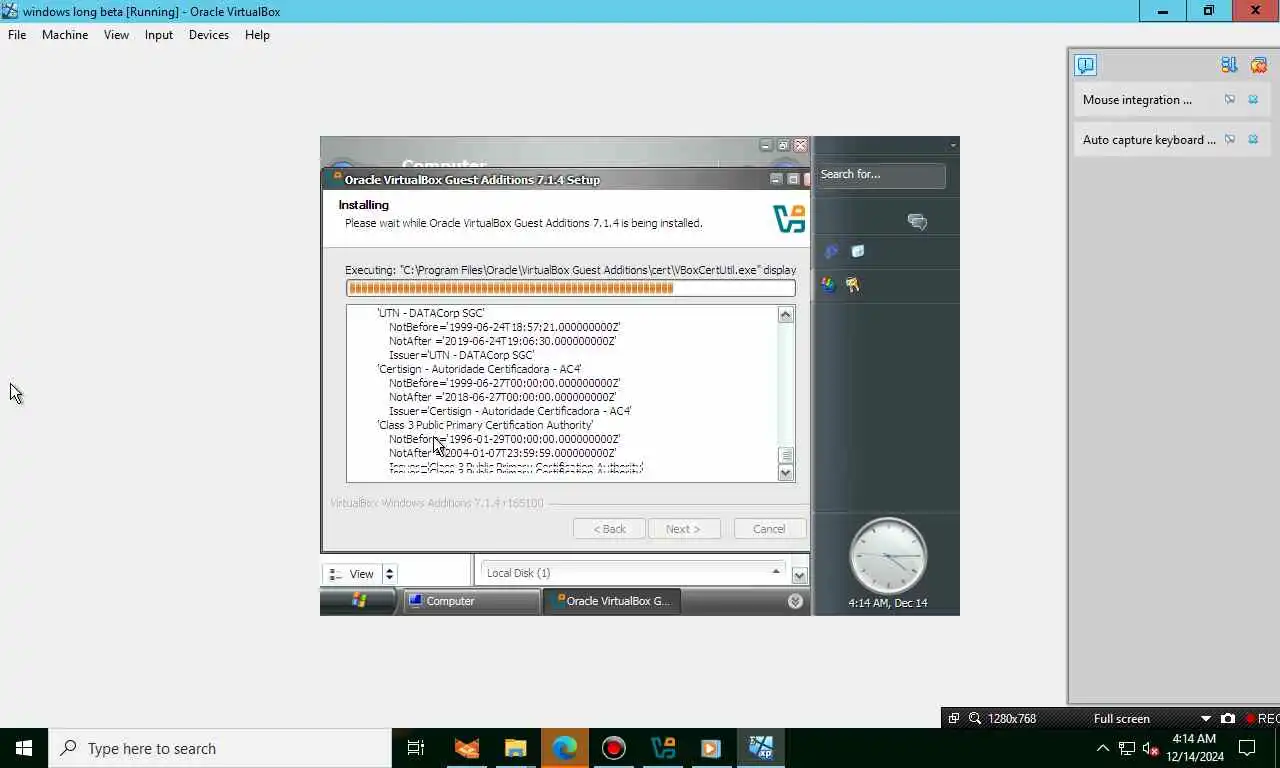Open Microsoft Edge from host taskbar
Image resolution: width=1280 pixels, height=768 pixels.
click(x=564, y=748)
